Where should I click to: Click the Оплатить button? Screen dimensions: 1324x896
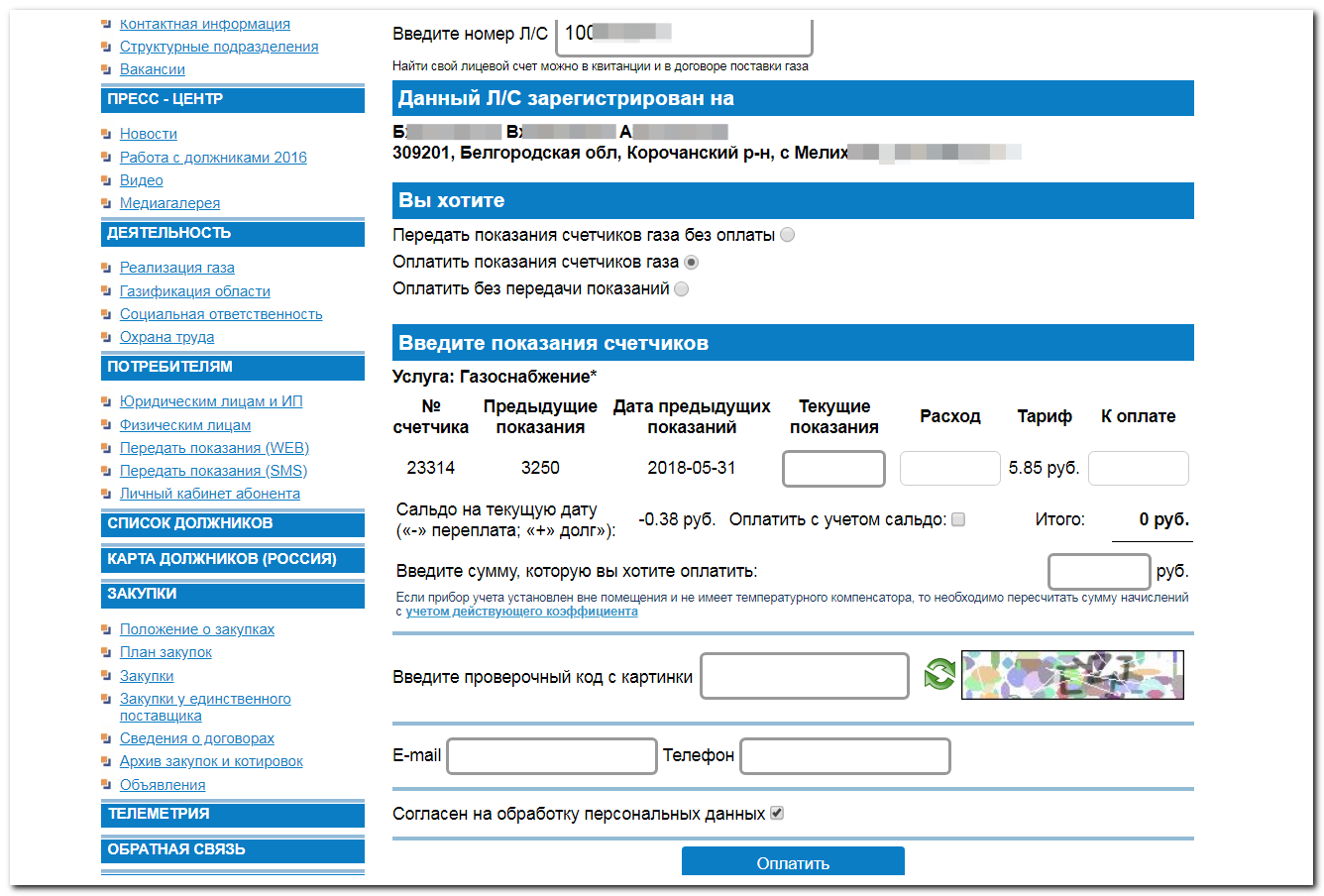[x=793, y=861]
